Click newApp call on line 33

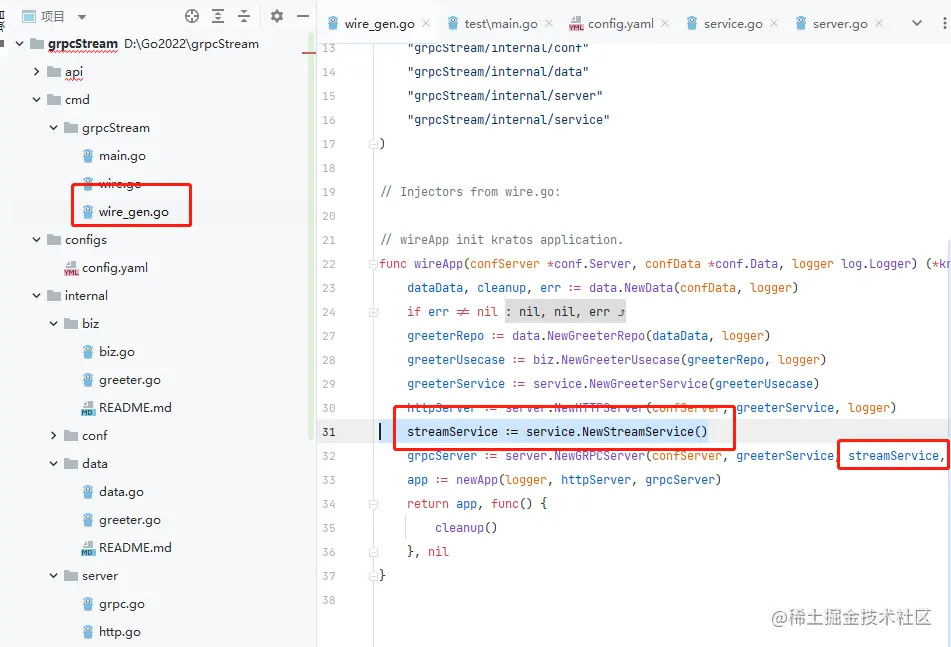(477, 480)
